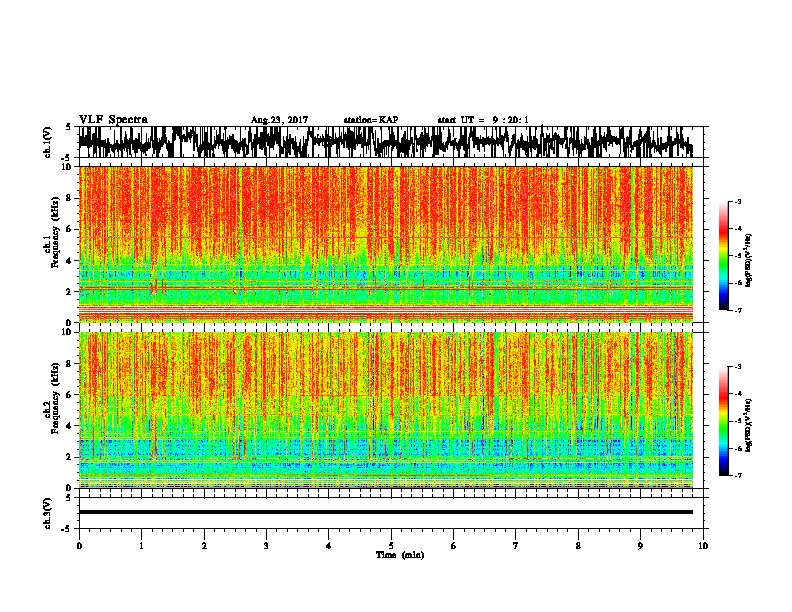Image resolution: width=792 pixels, height=612 pixels.
Task: Click the ch.1 spectrogram 6 kHz tick label
Action: point(69,229)
